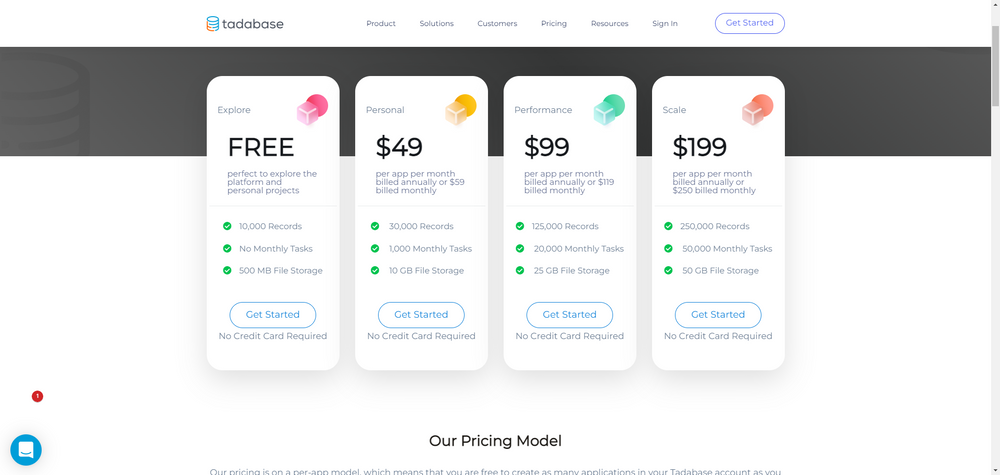Viewport: 1000px width, 475px height.
Task: Click the red chat notification badge
Action: 38,397
